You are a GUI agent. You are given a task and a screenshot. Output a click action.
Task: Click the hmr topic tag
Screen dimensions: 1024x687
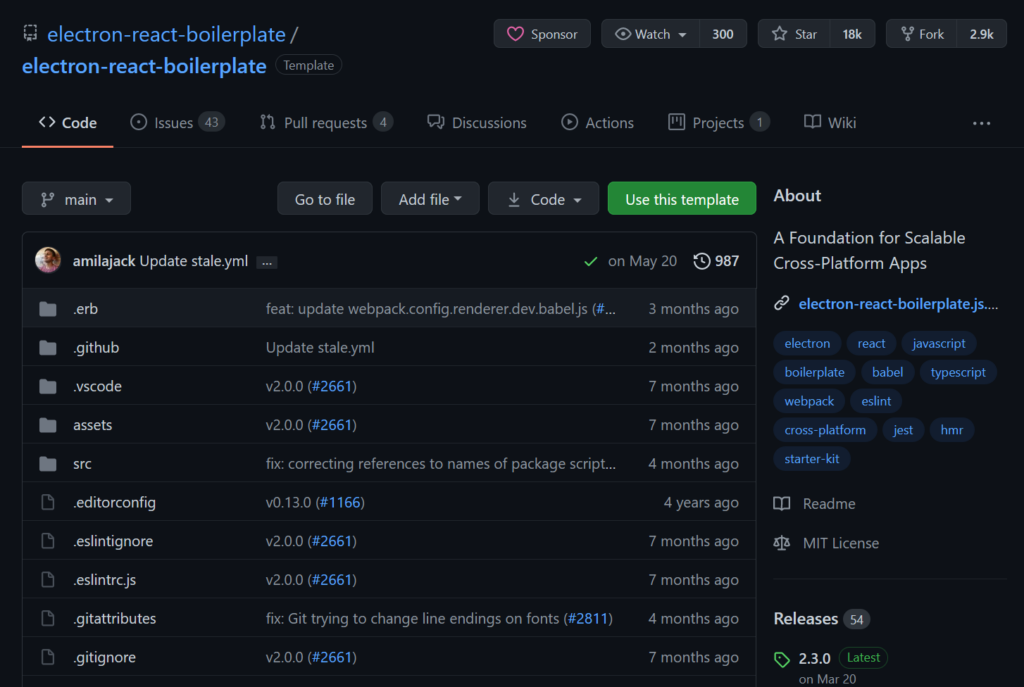click(952, 430)
